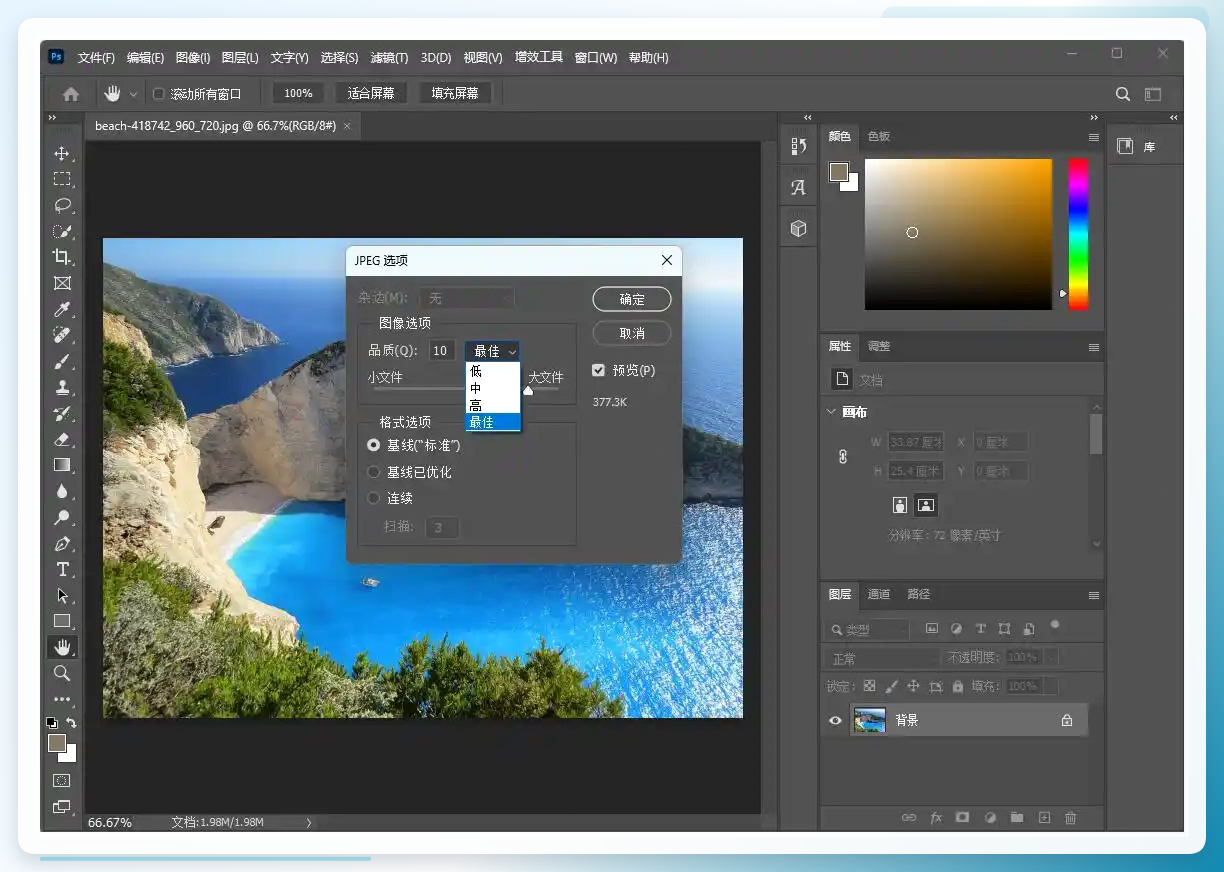This screenshot has height=872, width=1224.
Task: Select the Gradient tool
Action: click(62, 465)
